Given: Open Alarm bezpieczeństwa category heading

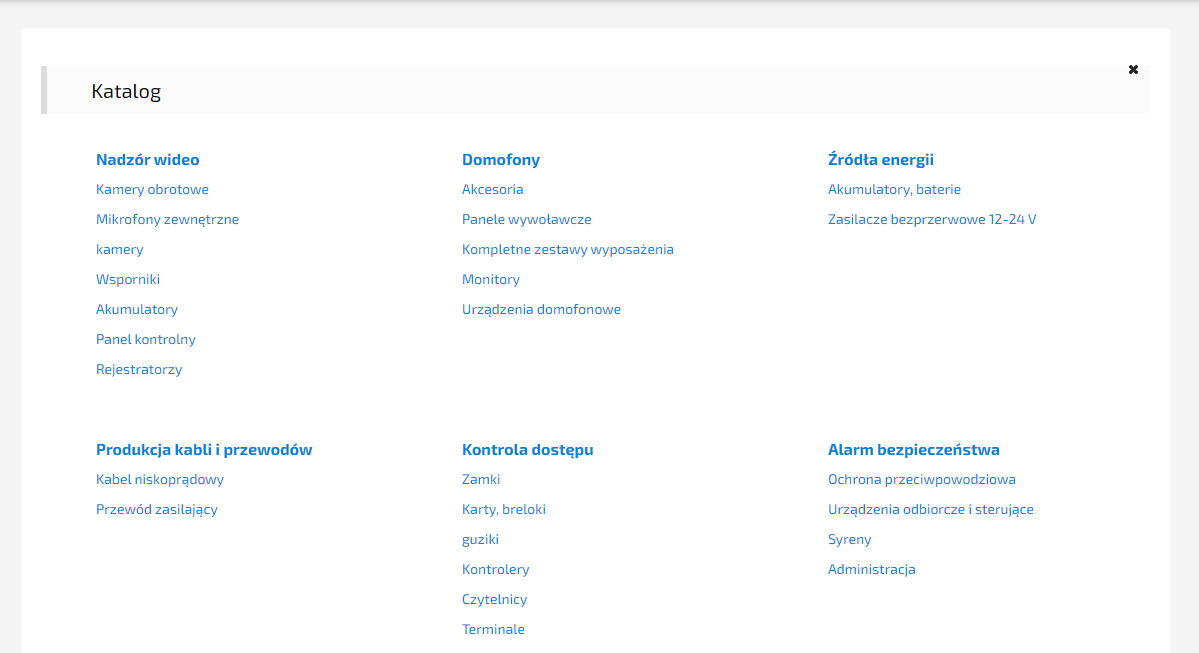Looking at the screenshot, I should [913, 450].
